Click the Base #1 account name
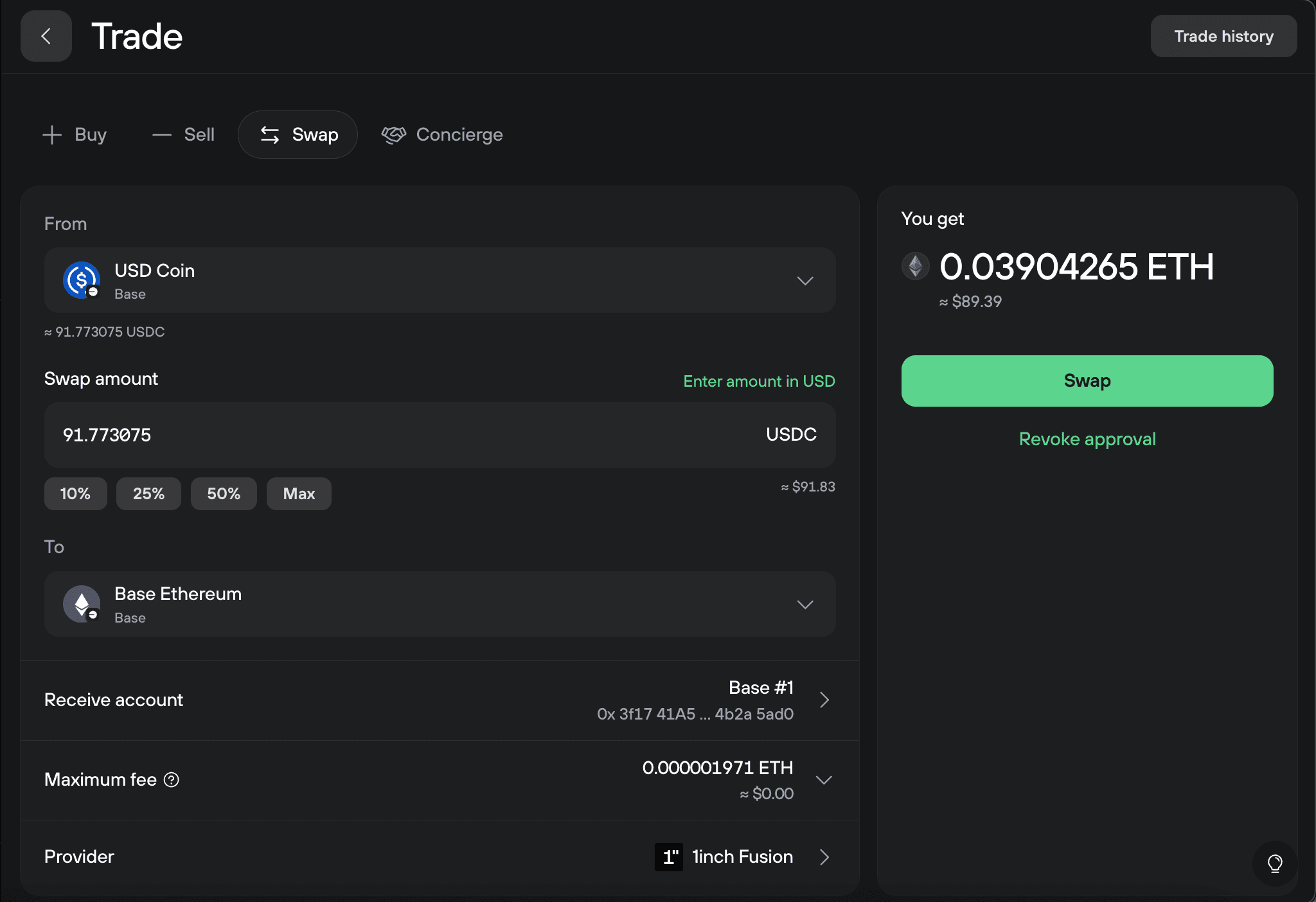Viewport: 1316px width, 902px height. (x=761, y=687)
